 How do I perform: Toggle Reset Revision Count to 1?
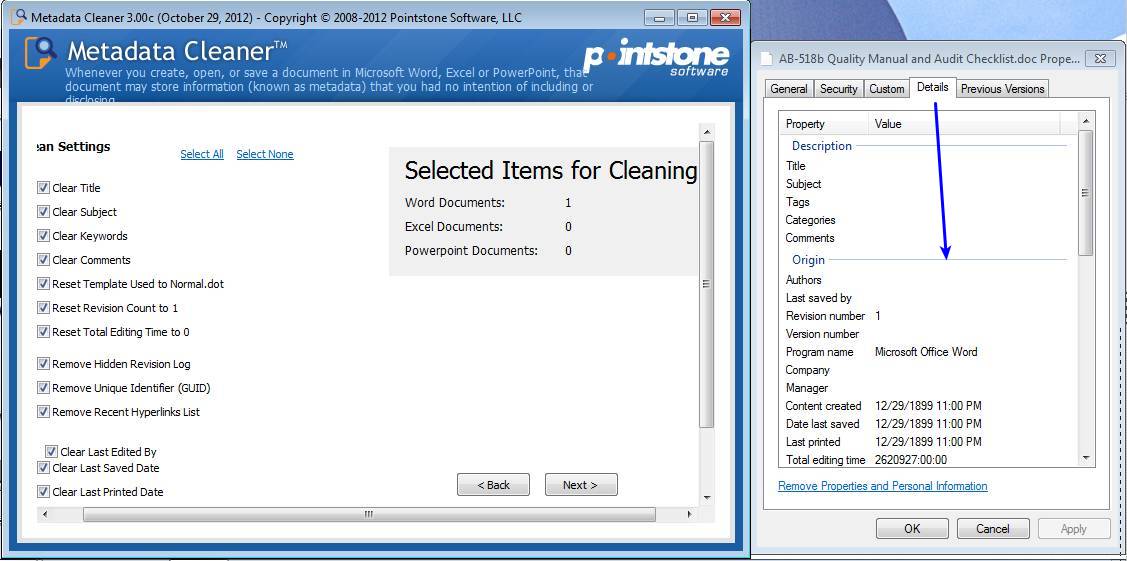[x=43, y=308]
